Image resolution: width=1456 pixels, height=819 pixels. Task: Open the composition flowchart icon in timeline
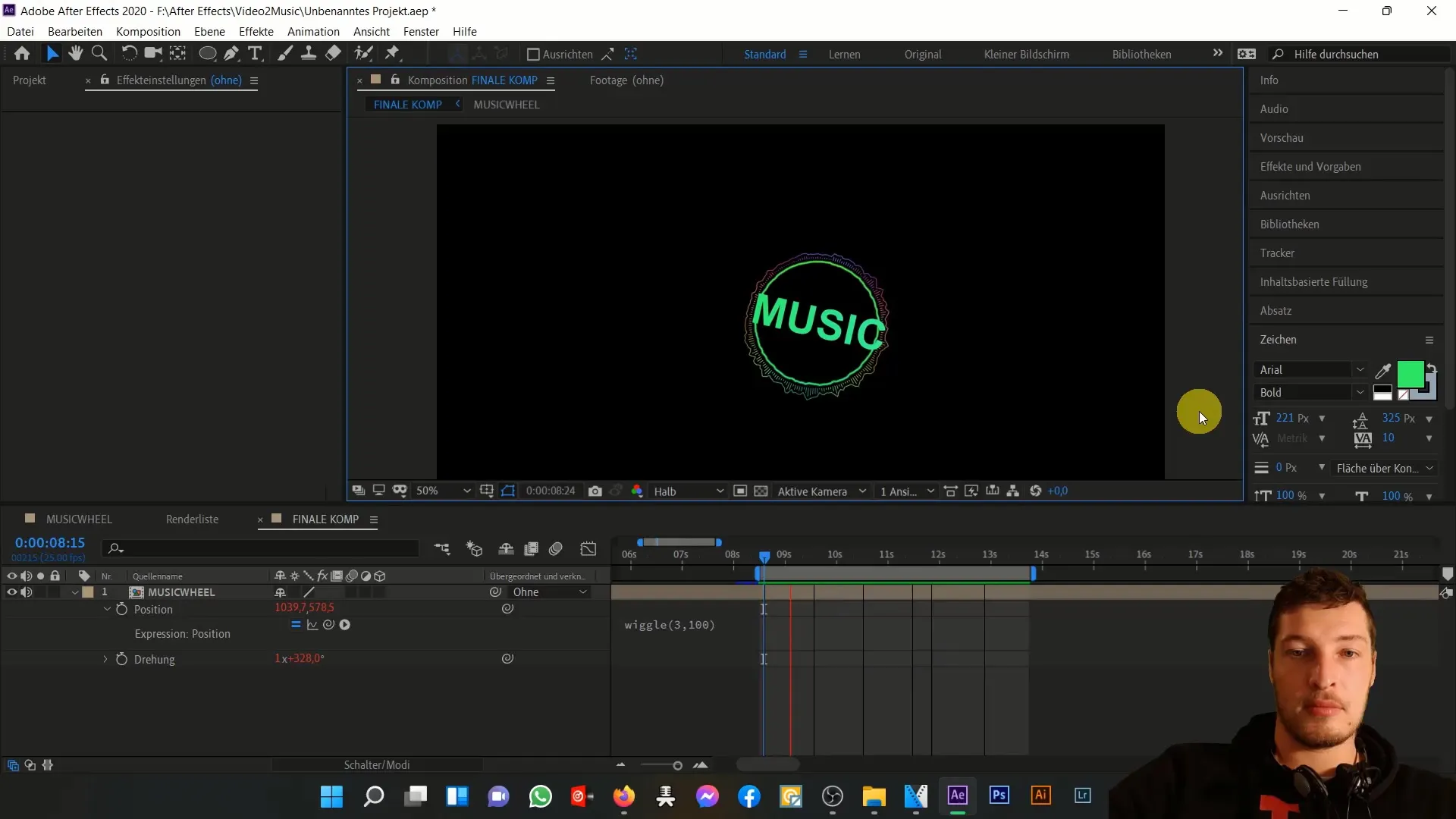[x=442, y=548]
